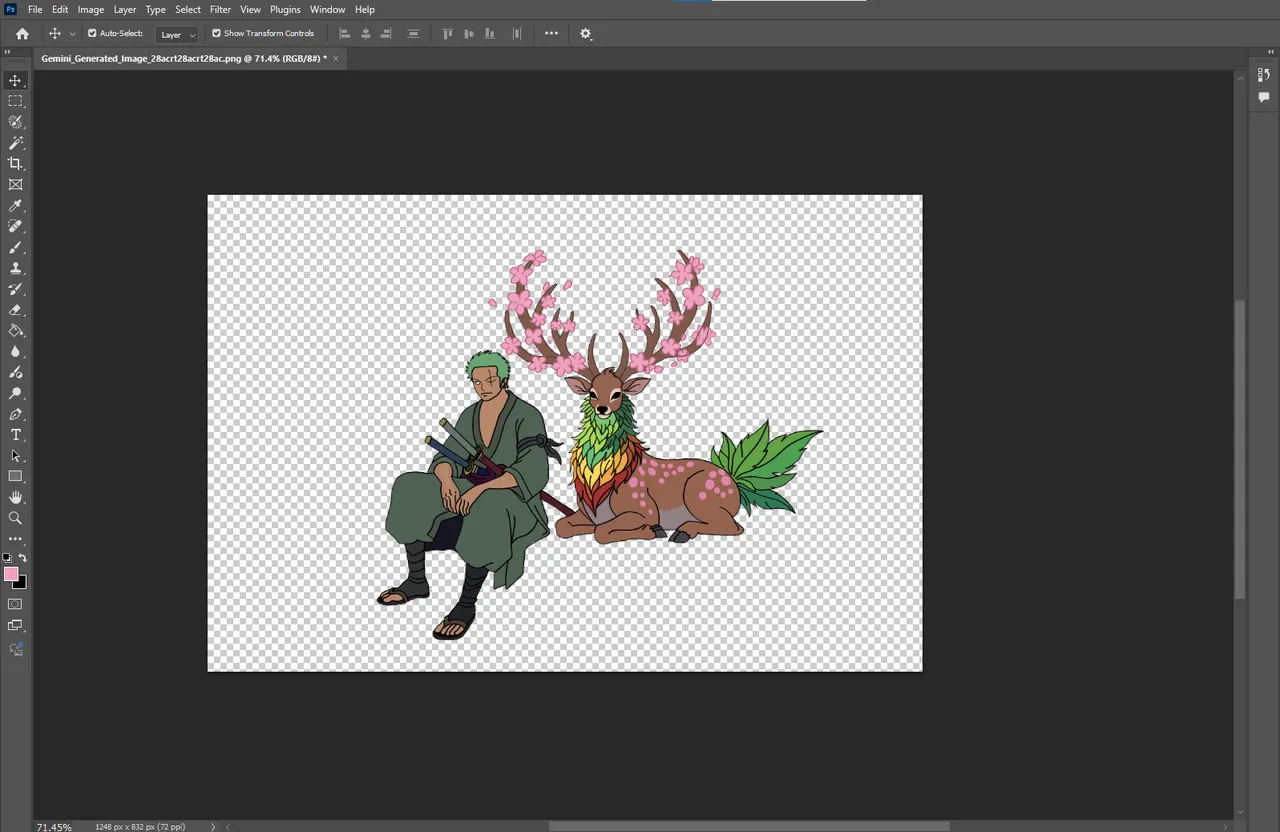This screenshot has width=1280, height=832.
Task: Align top edges of layers
Action: coord(448,33)
